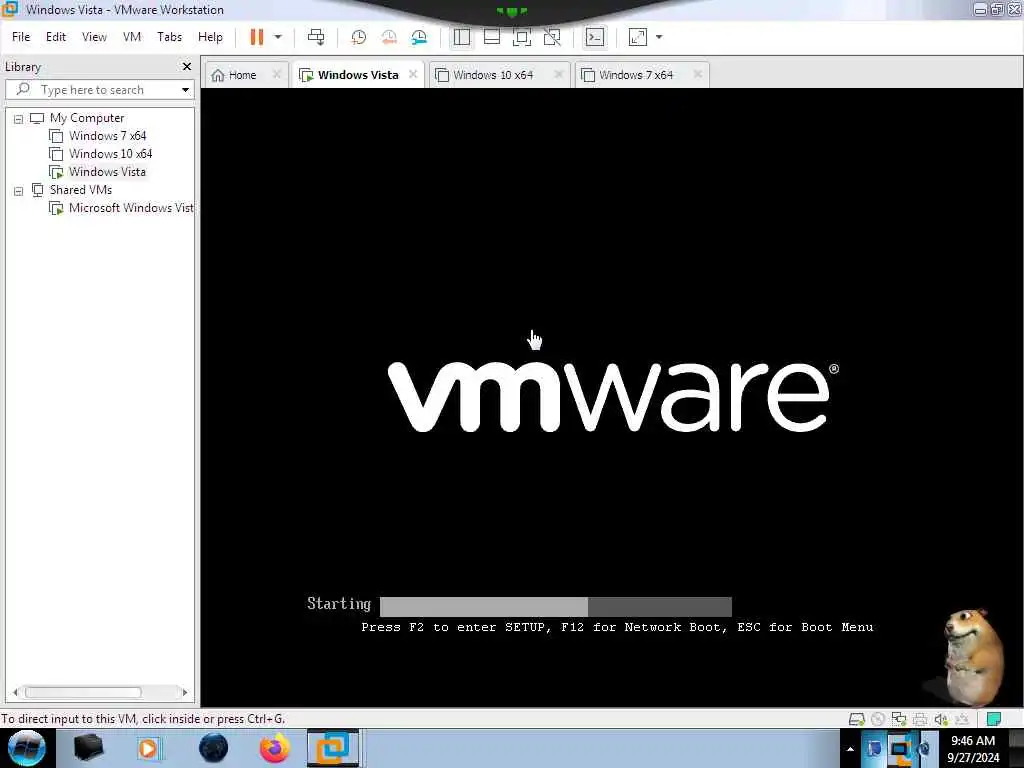This screenshot has width=1024, height=768.
Task: Switch to Unity mode icon
Action: (552, 37)
